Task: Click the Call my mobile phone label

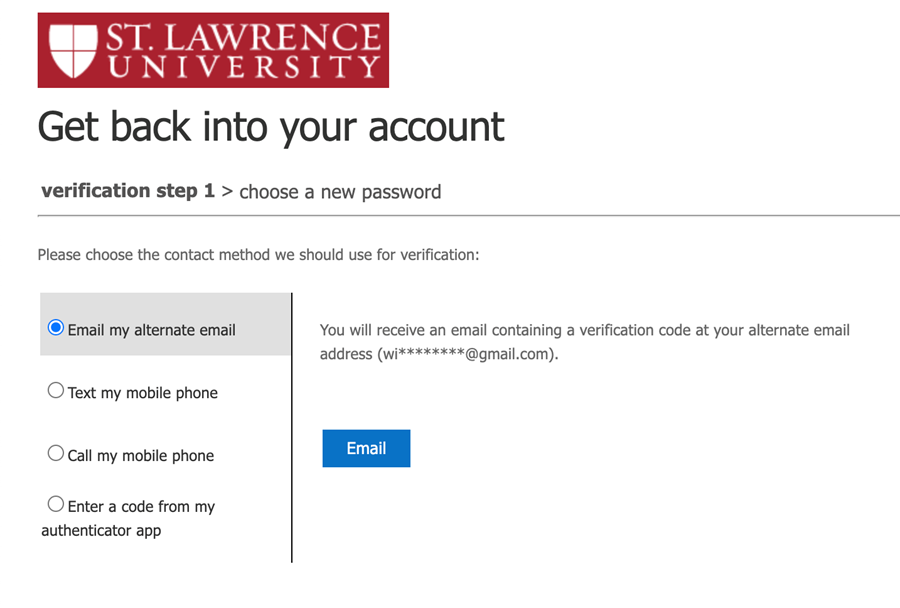Action: coord(141,456)
